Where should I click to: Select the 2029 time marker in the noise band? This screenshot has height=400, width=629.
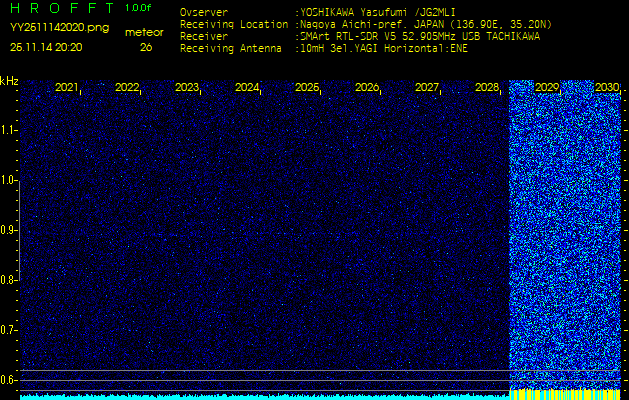pos(547,88)
